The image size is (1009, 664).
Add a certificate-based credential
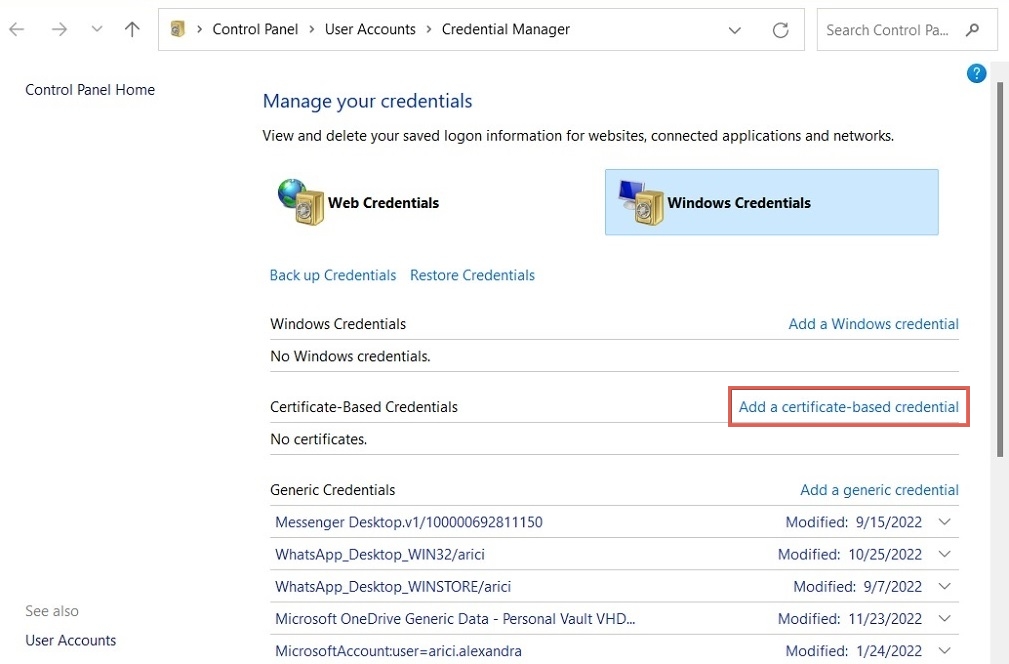[848, 407]
